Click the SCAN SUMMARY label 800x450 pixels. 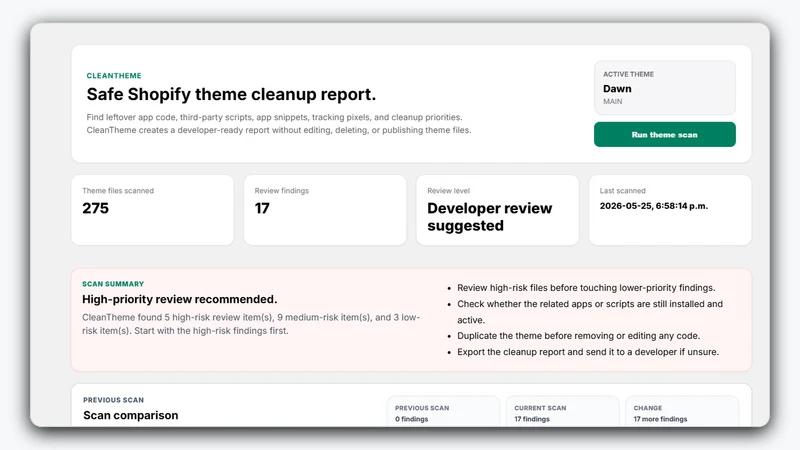point(113,284)
